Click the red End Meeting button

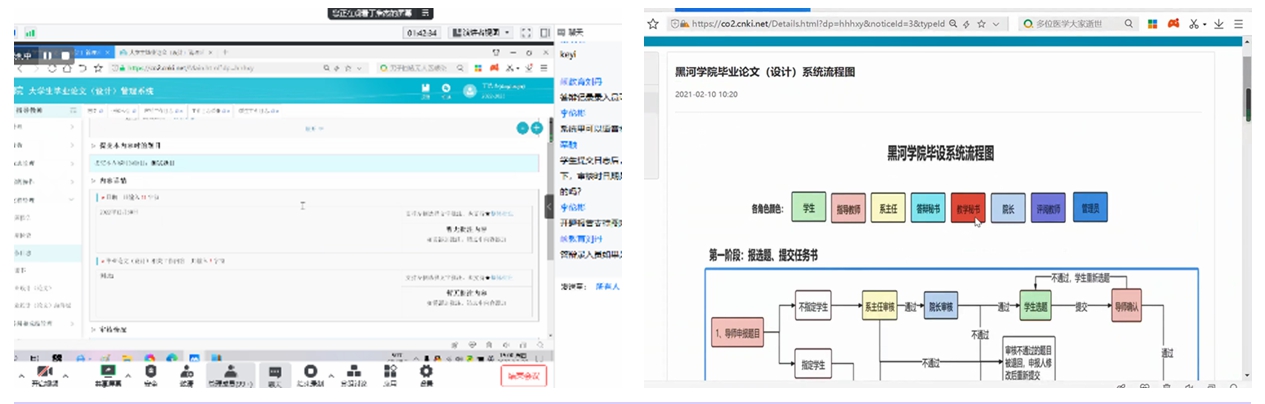point(523,376)
